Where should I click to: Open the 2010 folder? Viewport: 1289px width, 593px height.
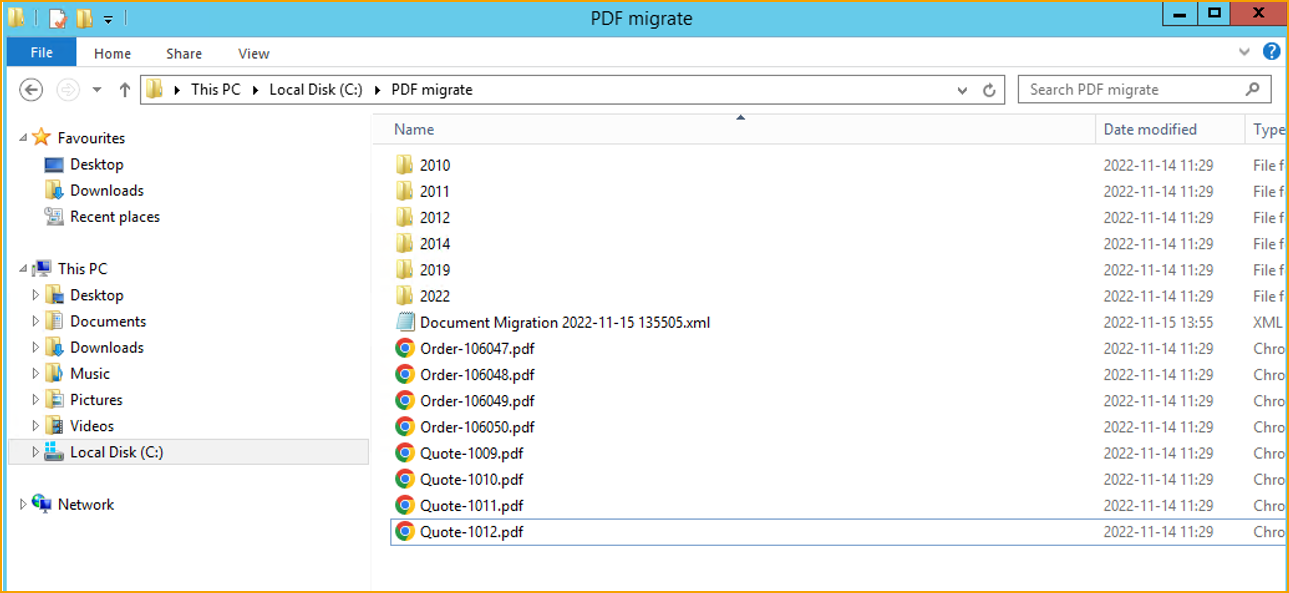point(436,164)
